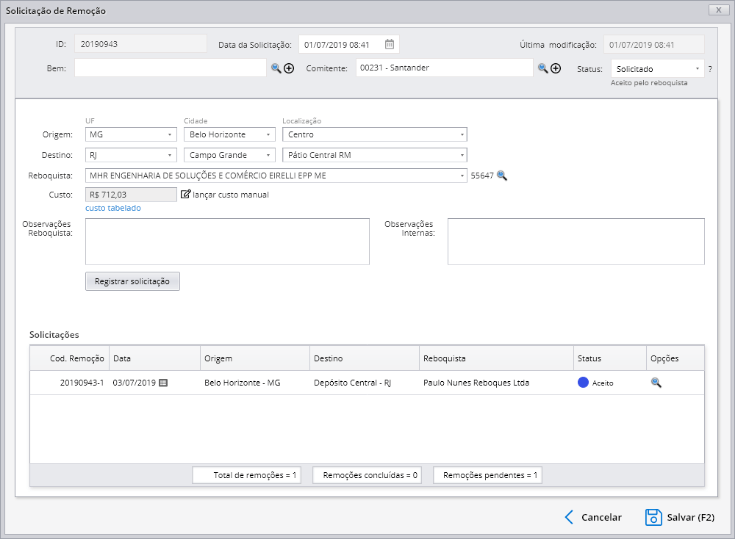The width and height of the screenshot is (735, 539).
Task: Click the Cancelar button
Action: [x=593, y=517]
